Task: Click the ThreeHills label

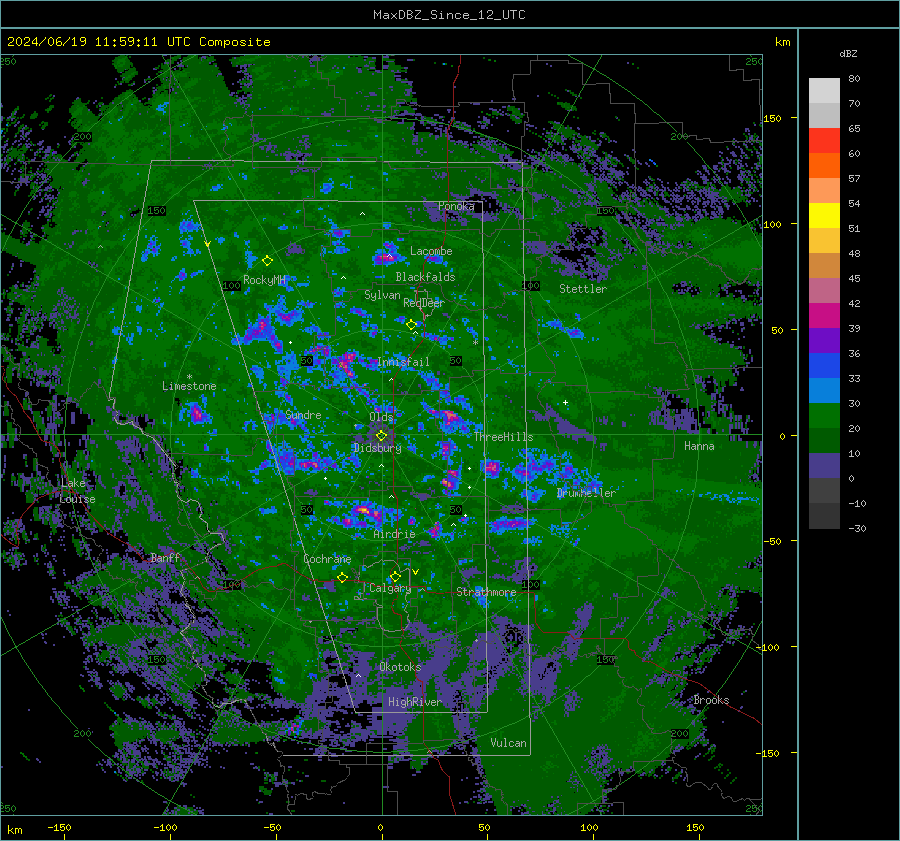Action: pyautogui.click(x=503, y=437)
